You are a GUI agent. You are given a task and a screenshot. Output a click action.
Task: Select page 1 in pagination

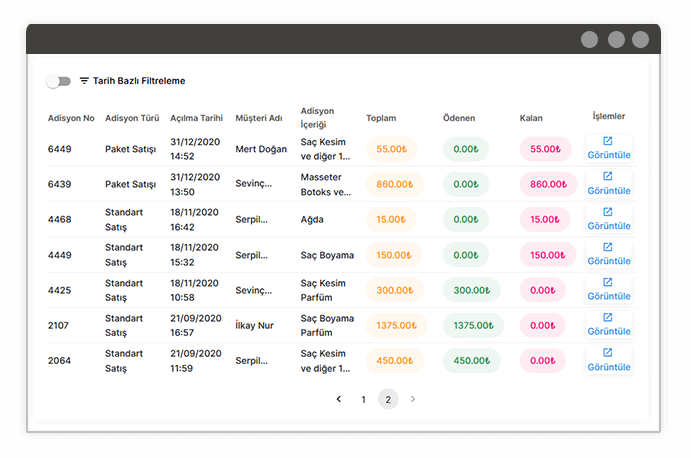click(x=364, y=399)
